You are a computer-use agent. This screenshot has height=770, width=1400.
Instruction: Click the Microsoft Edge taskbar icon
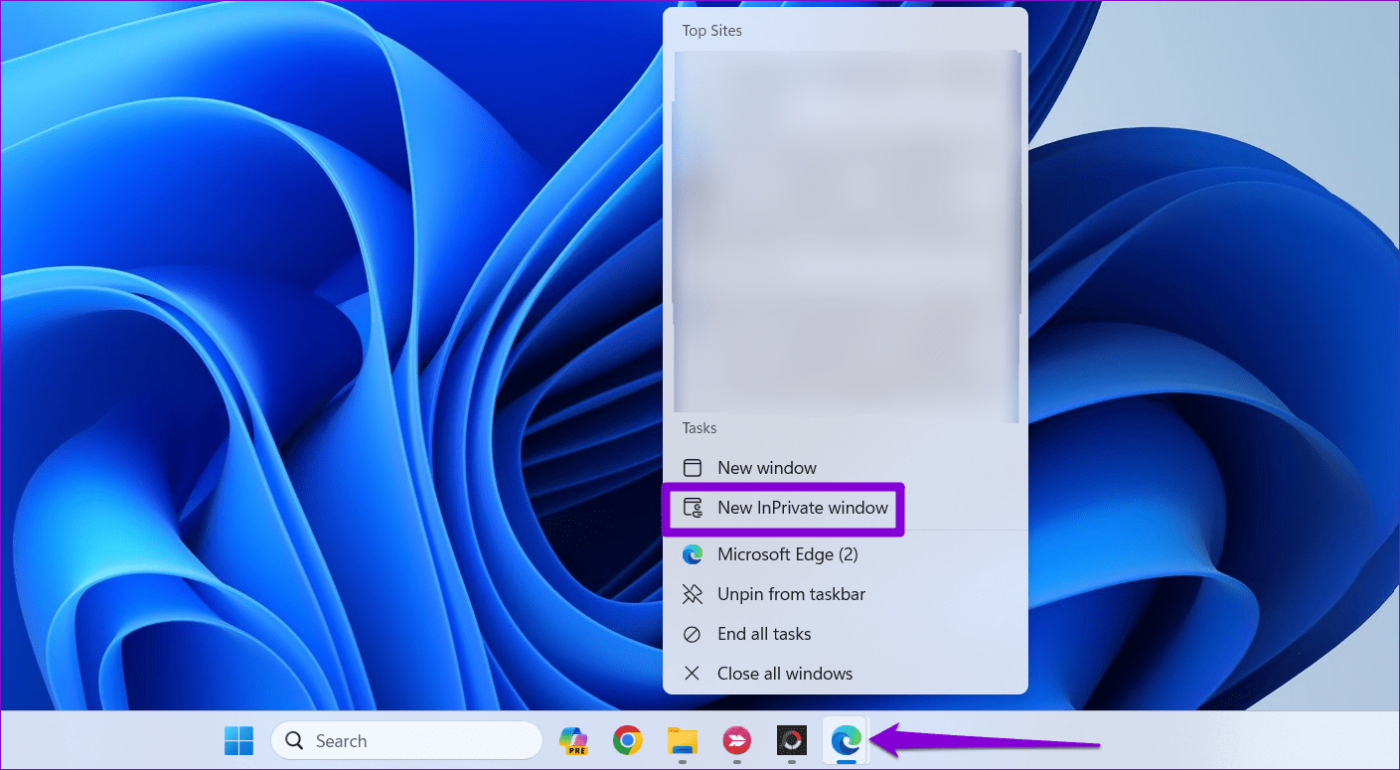tap(845, 741)
